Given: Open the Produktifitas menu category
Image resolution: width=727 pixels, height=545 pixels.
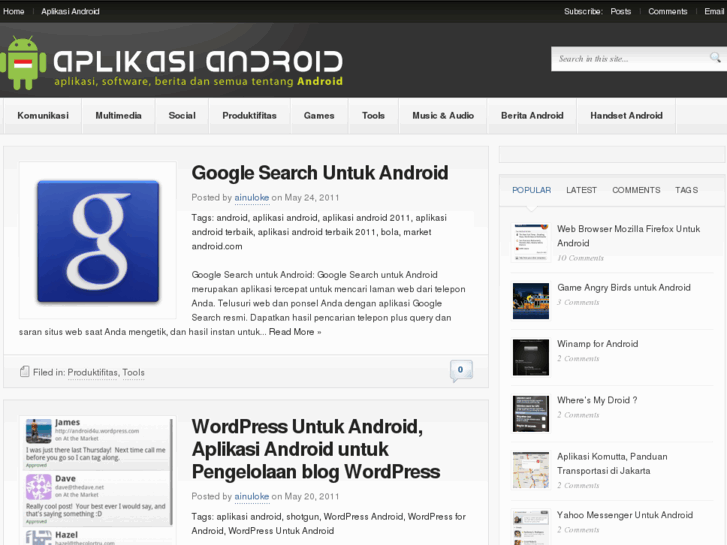Looking at the screenshot, I should (x=249, y=115).
